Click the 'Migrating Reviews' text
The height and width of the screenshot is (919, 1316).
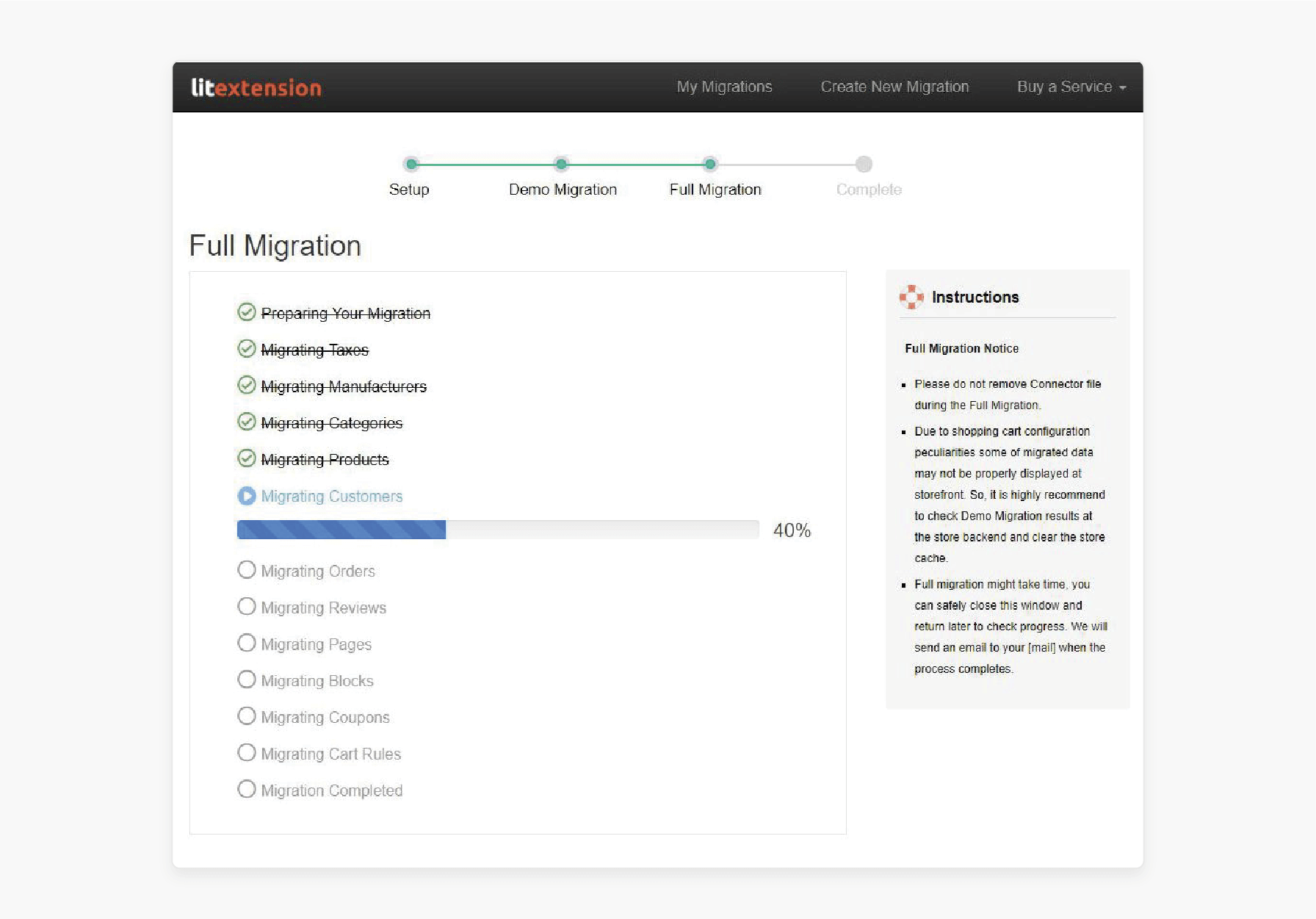click(x=324, y=608)
